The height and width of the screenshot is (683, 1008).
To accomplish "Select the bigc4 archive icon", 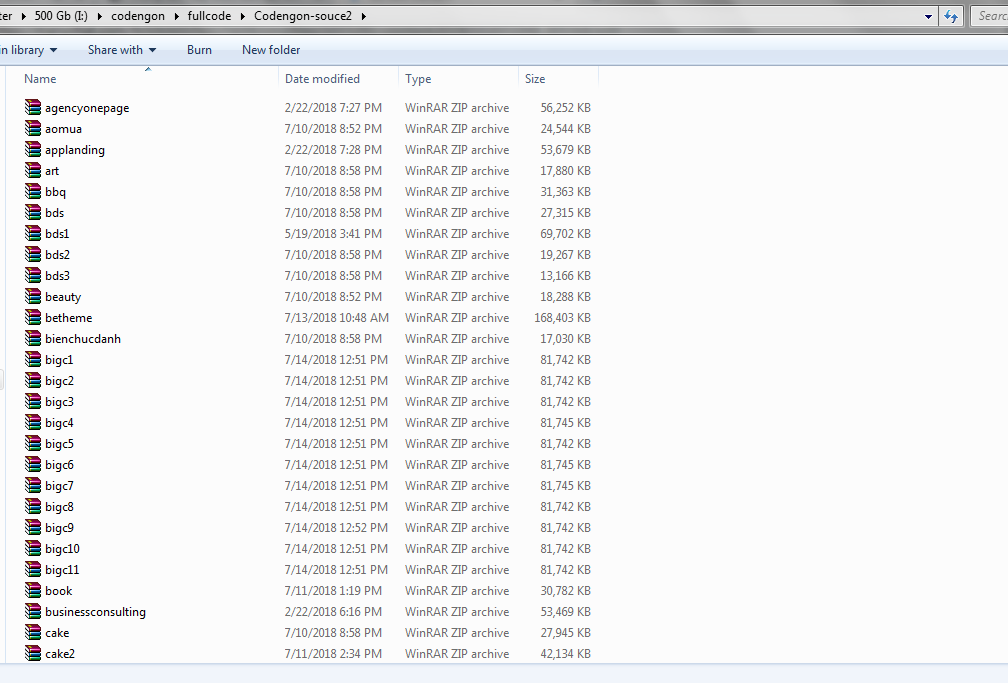I will pyautogui.click(x=33, y=423).
